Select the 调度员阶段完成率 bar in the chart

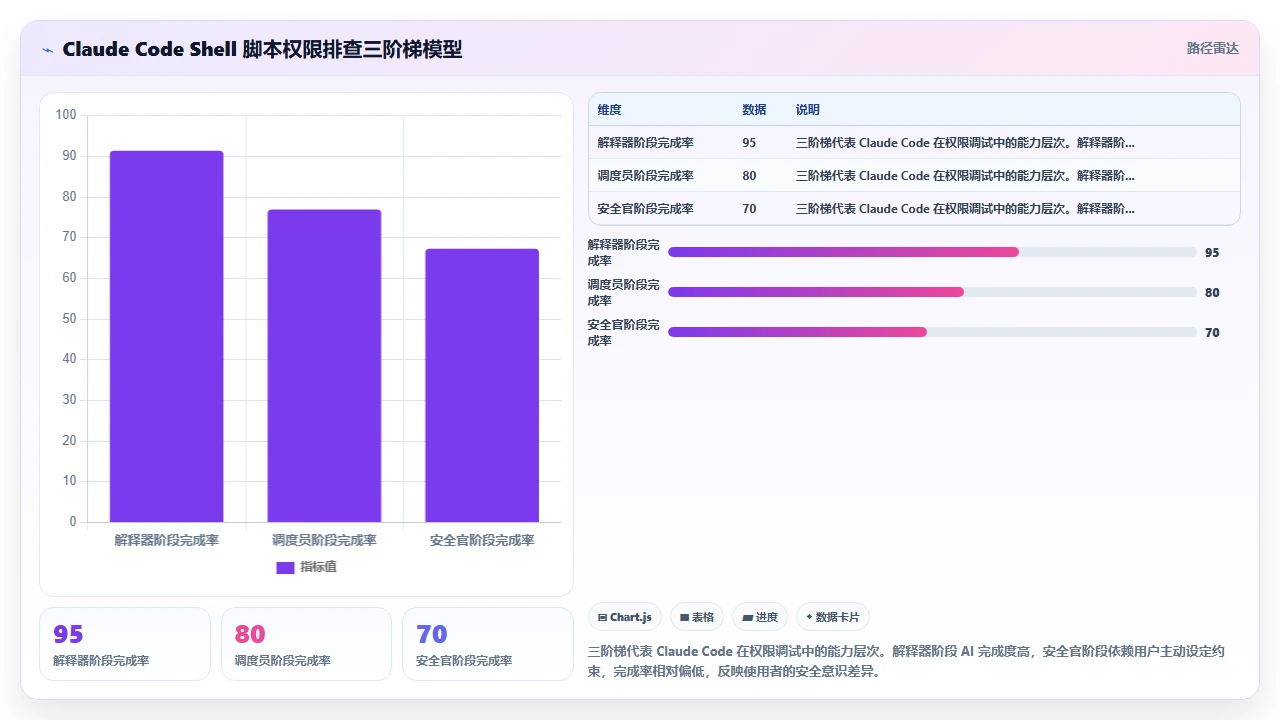(x=324, y=366)
